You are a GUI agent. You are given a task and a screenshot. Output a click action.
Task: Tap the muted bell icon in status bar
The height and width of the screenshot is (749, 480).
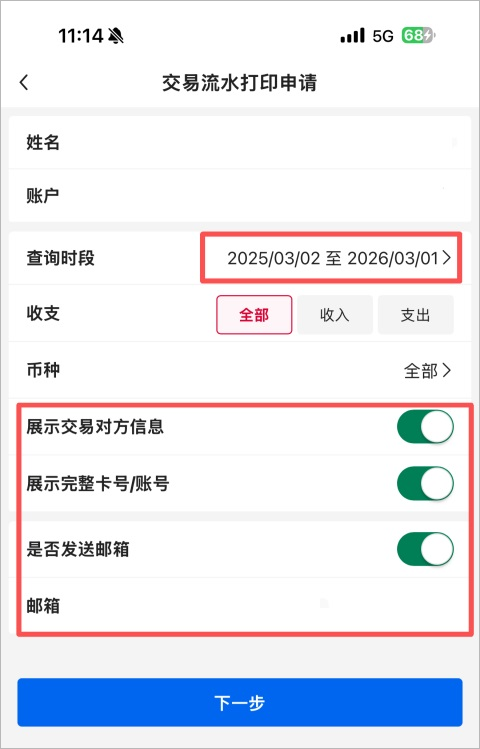116,35
